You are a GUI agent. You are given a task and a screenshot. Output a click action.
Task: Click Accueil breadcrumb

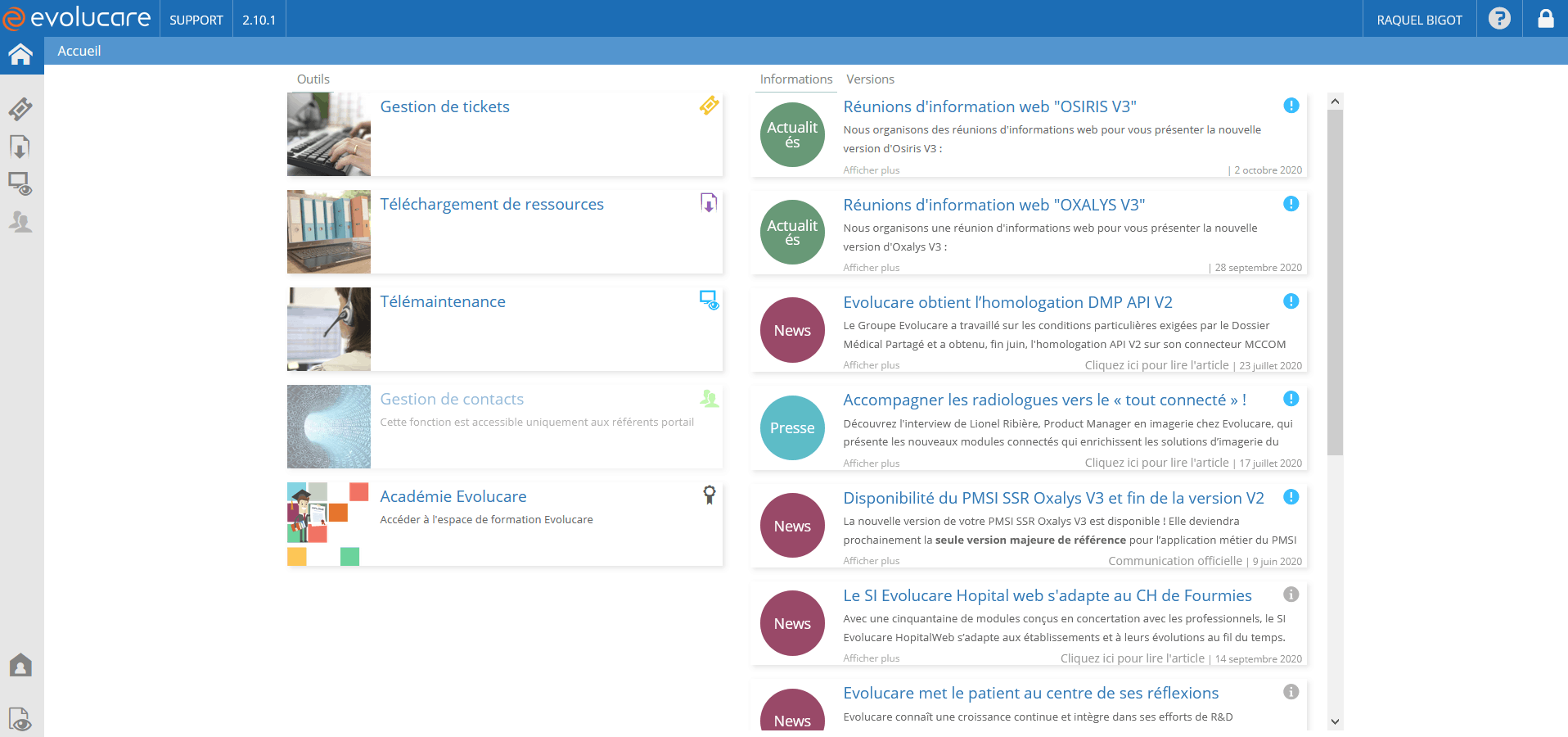click(x=79, y=51)
